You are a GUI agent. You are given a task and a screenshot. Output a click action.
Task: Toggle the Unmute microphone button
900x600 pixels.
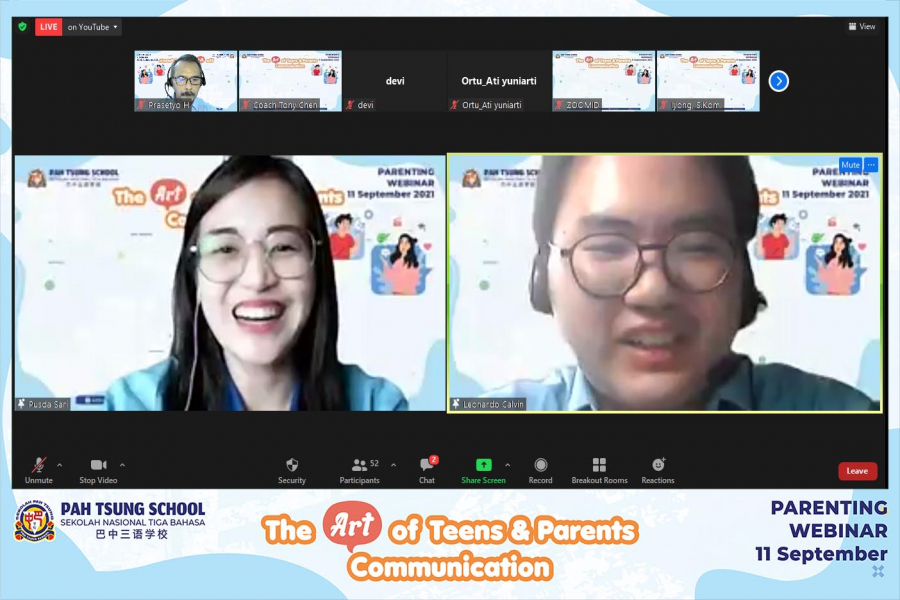click(x=39, y=466)
